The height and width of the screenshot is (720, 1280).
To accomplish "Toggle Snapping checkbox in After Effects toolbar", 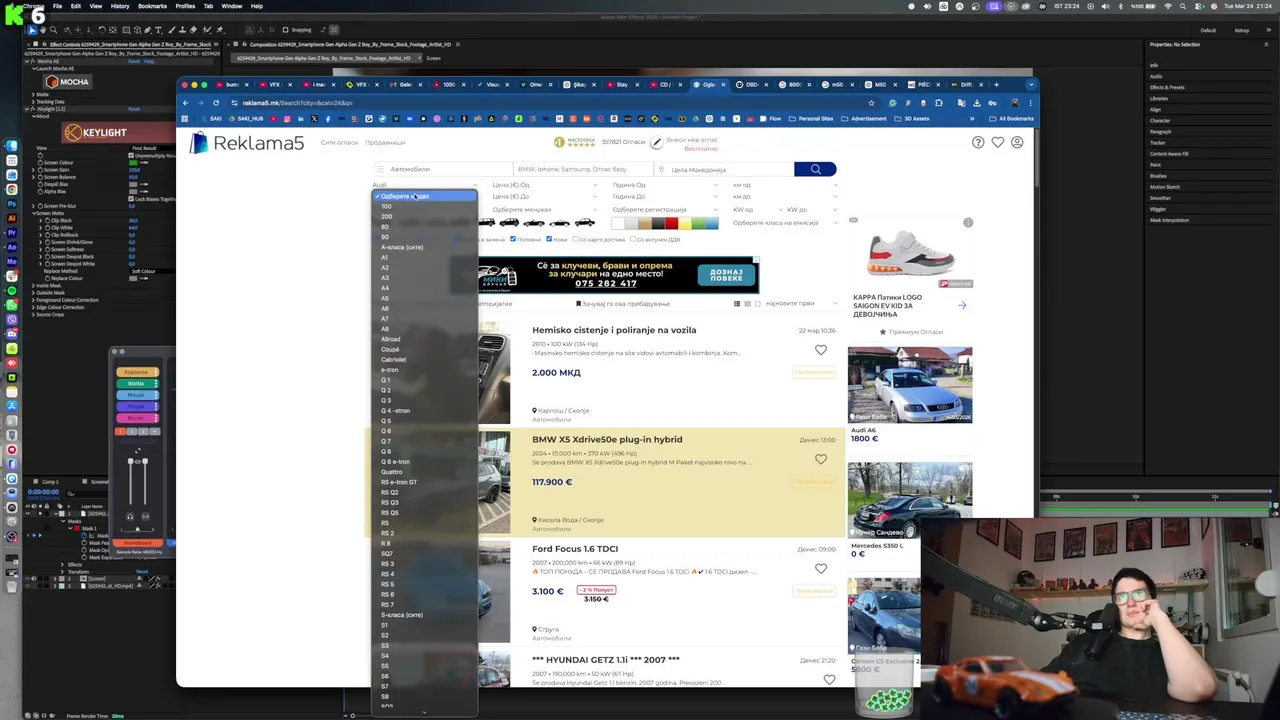I will click(285, 30).
